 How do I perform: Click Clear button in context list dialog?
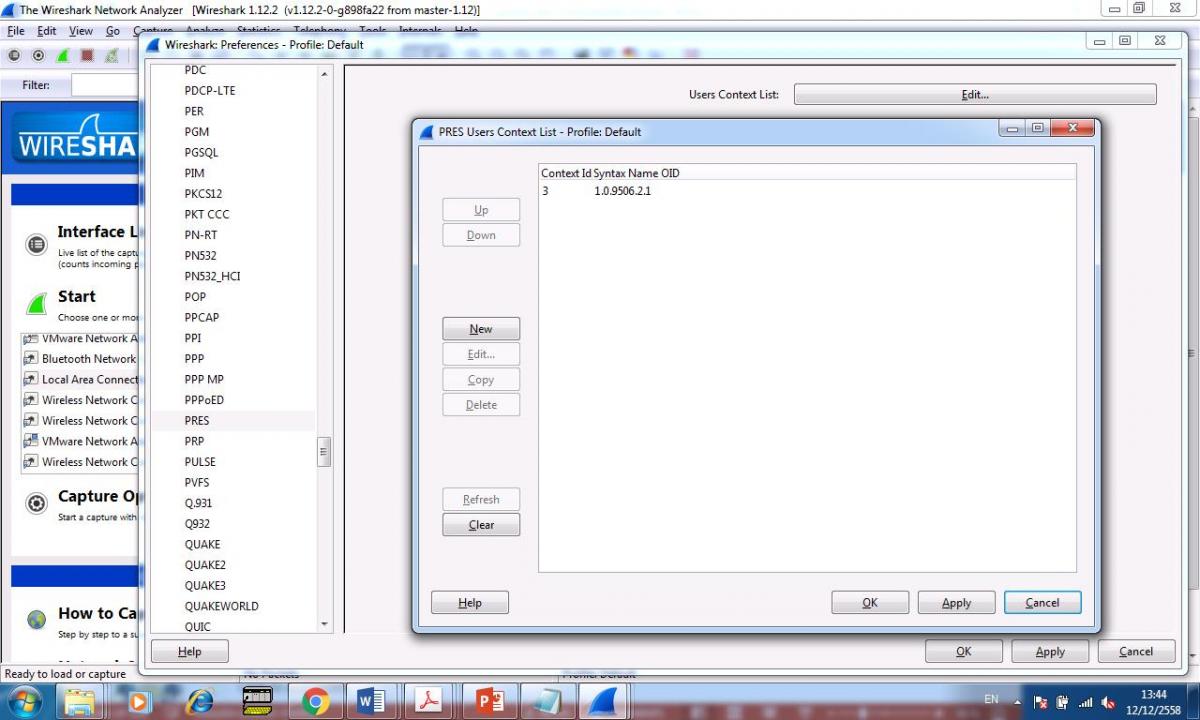coord(481,525)
